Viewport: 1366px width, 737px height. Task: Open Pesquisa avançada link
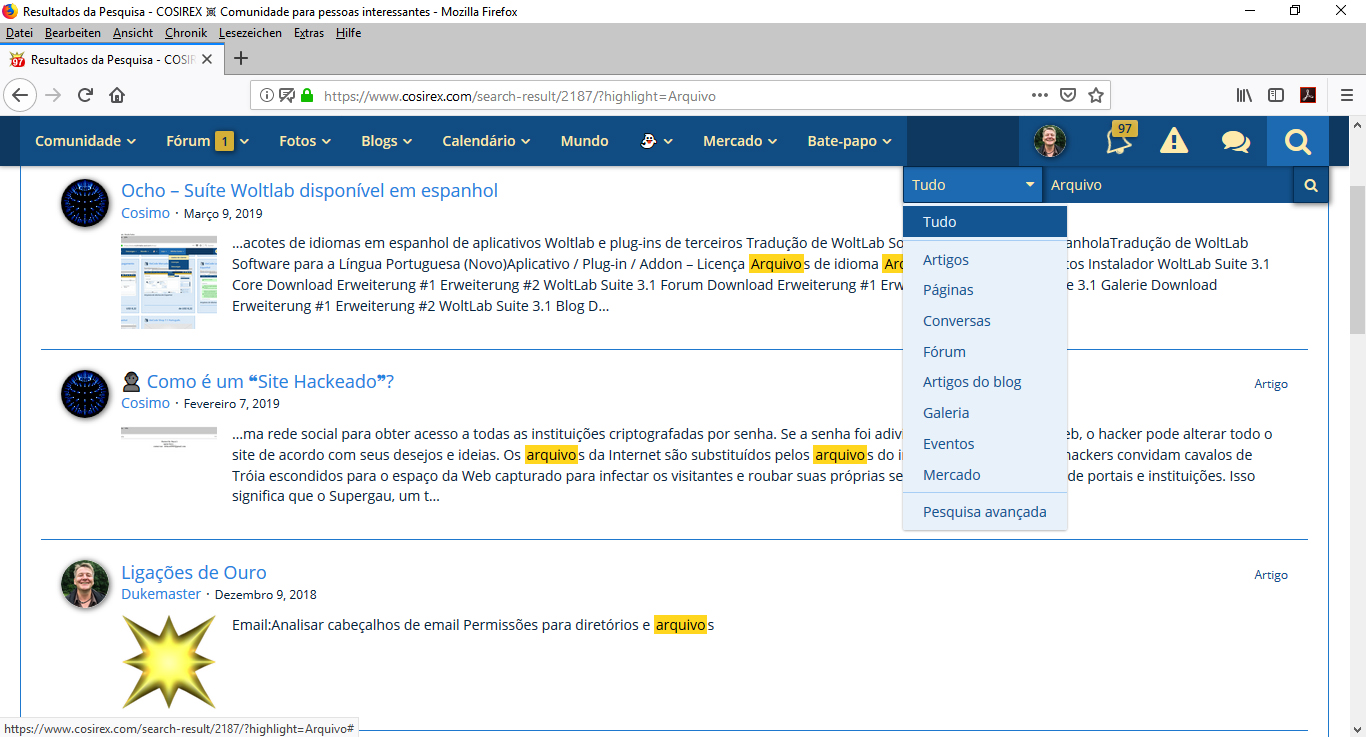click(x=985, y=512)
